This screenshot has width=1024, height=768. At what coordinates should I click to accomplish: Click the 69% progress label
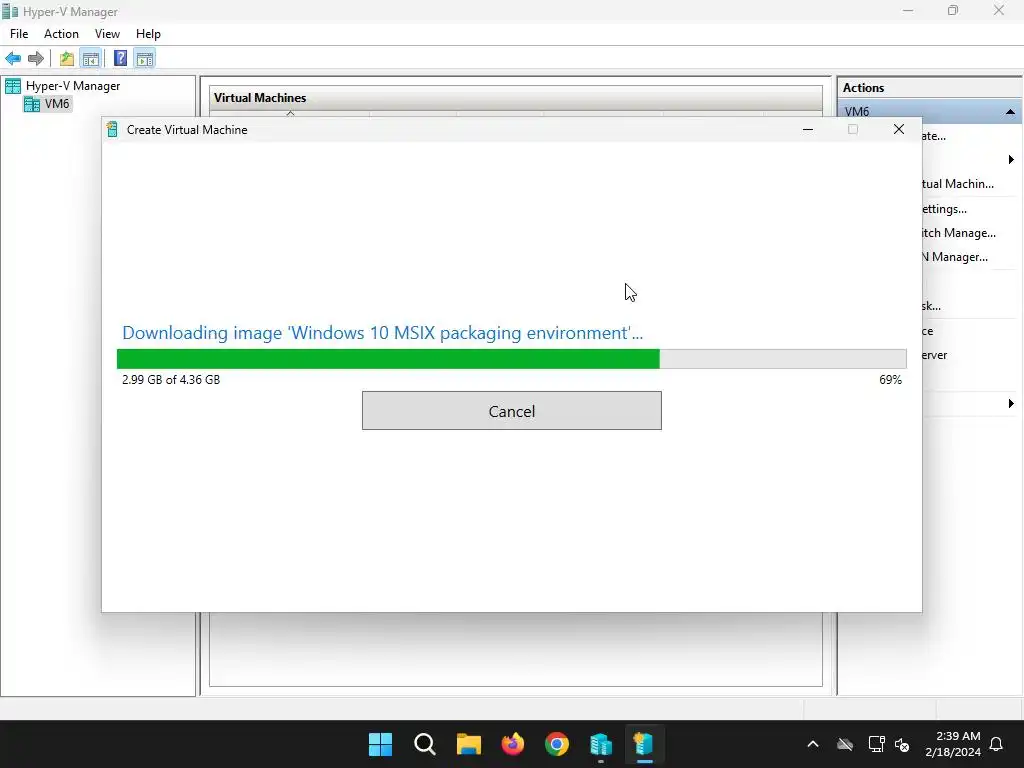[x=890, y=379]
